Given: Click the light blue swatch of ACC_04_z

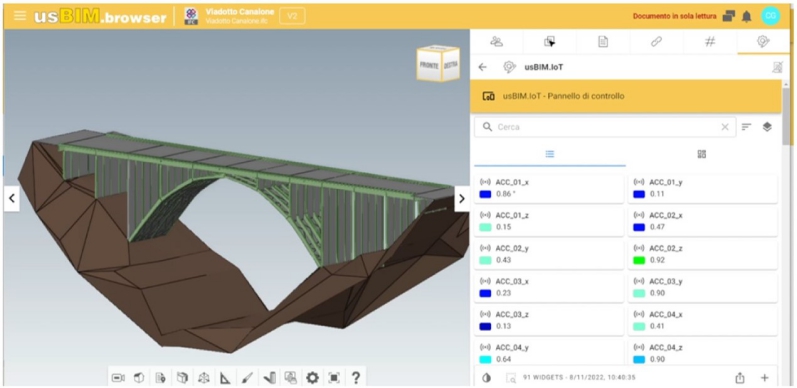Looking at the screenshot, I should tap(639, 360).
